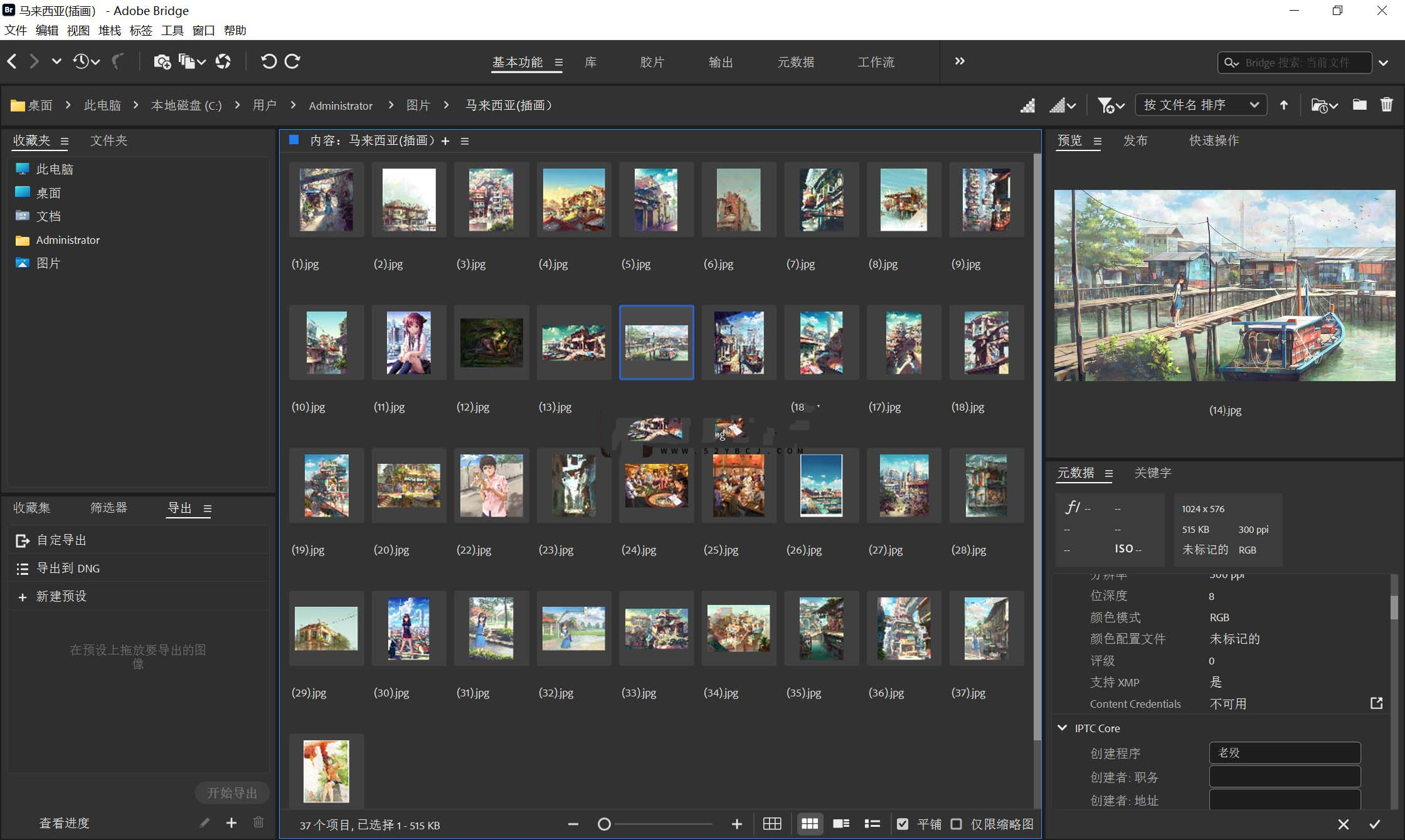Toggle ascending sort order arrow

click(x=1283, y=105)
